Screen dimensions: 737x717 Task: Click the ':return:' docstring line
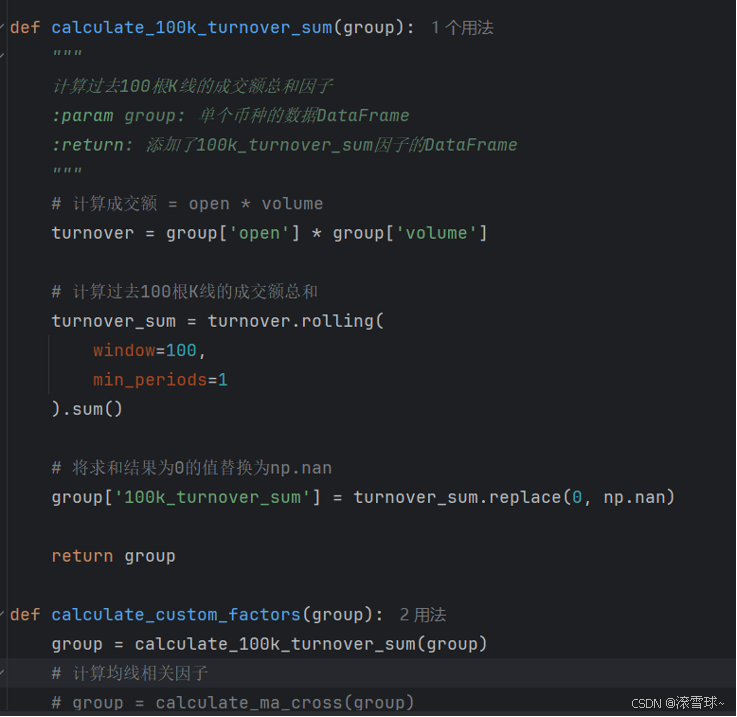pyautogui.click(x=285, y=145)
